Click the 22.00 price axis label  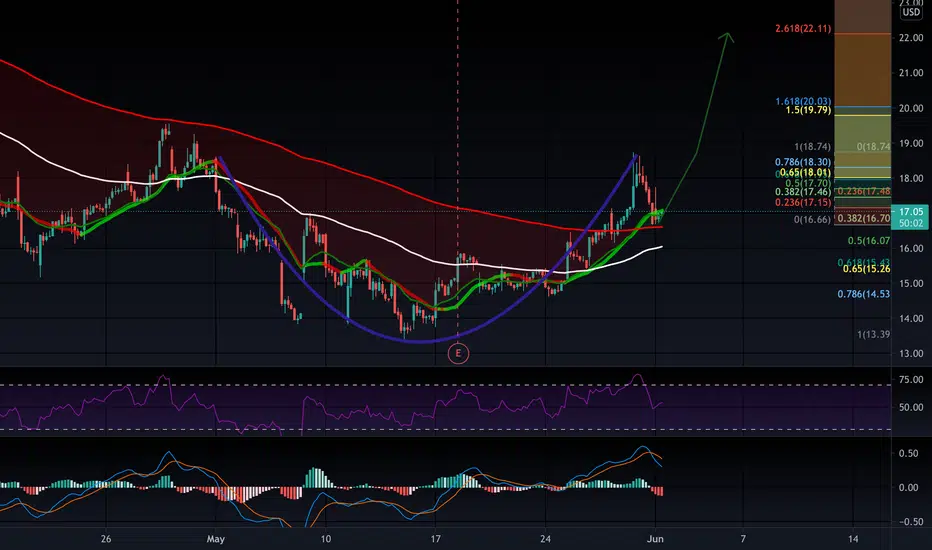click(x=911, y=38)
